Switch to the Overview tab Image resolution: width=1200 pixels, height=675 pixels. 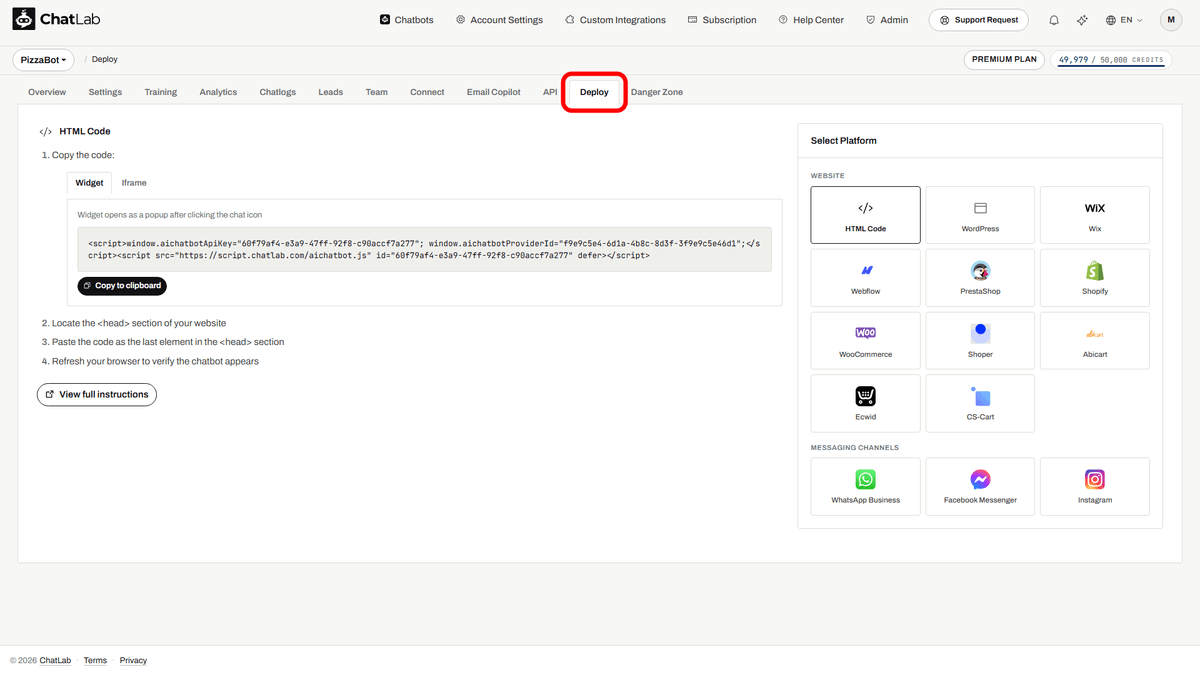(x=47, y=92)
